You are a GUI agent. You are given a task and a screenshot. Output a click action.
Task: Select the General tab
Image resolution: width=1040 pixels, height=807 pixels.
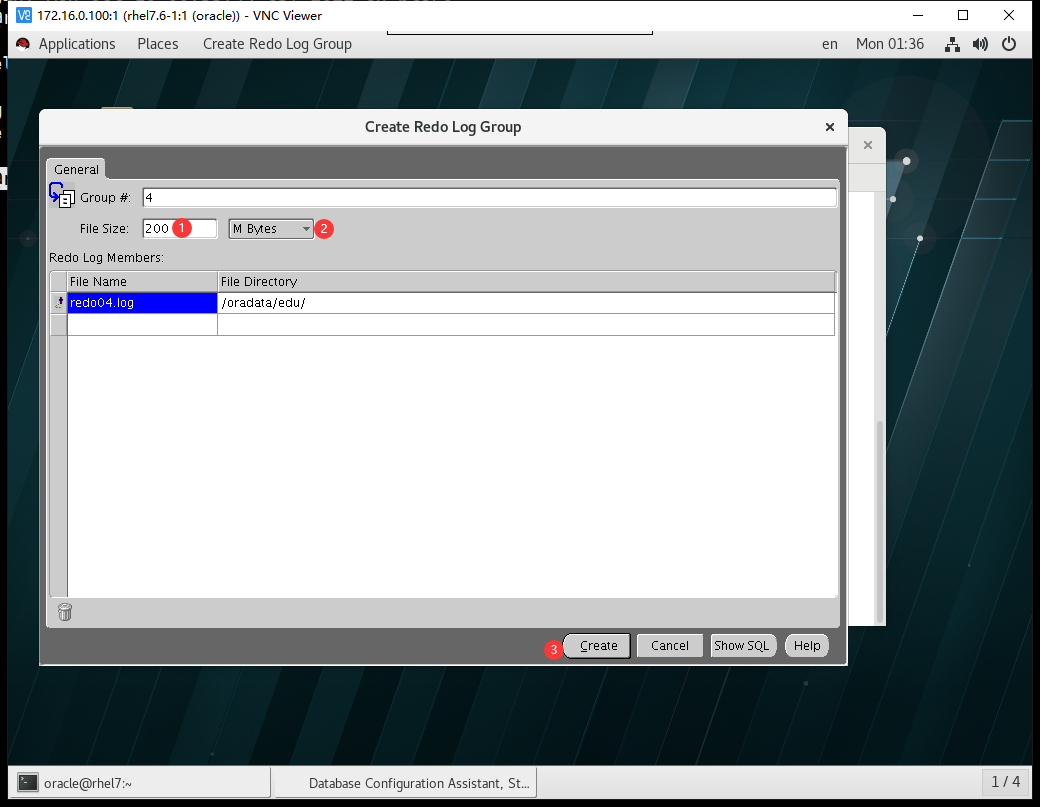click(x=76, y=169)
